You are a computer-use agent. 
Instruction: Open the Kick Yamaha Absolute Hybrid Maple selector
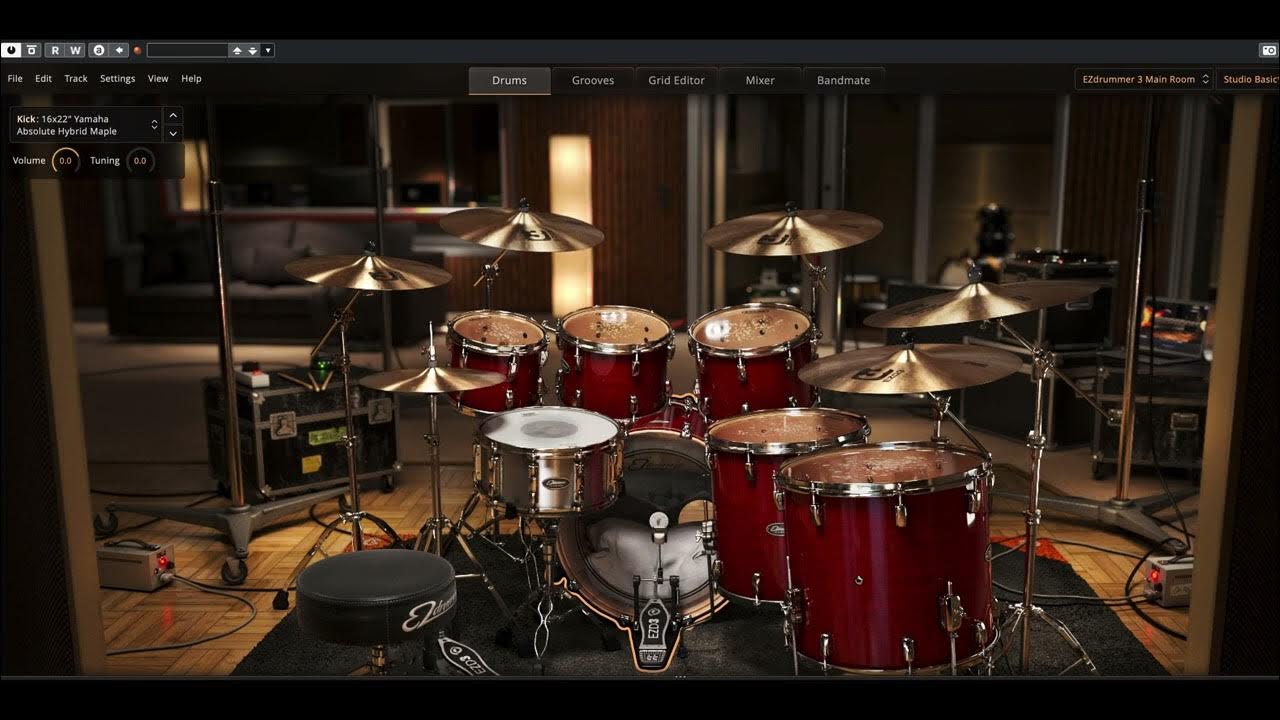[86, 125]
